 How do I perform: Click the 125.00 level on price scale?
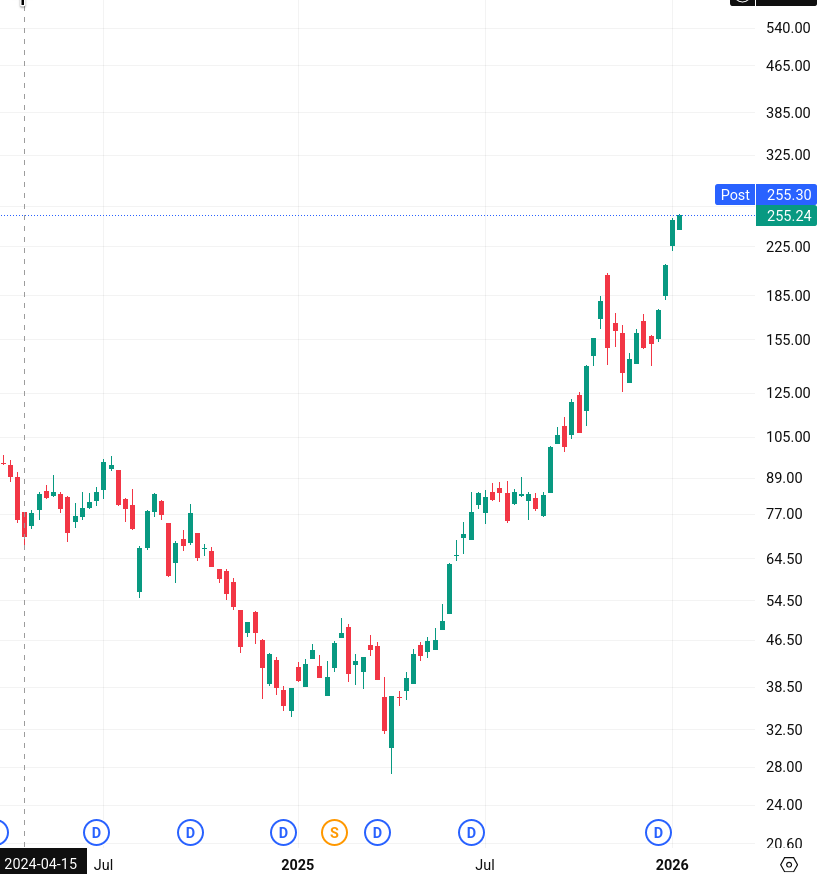788,392
